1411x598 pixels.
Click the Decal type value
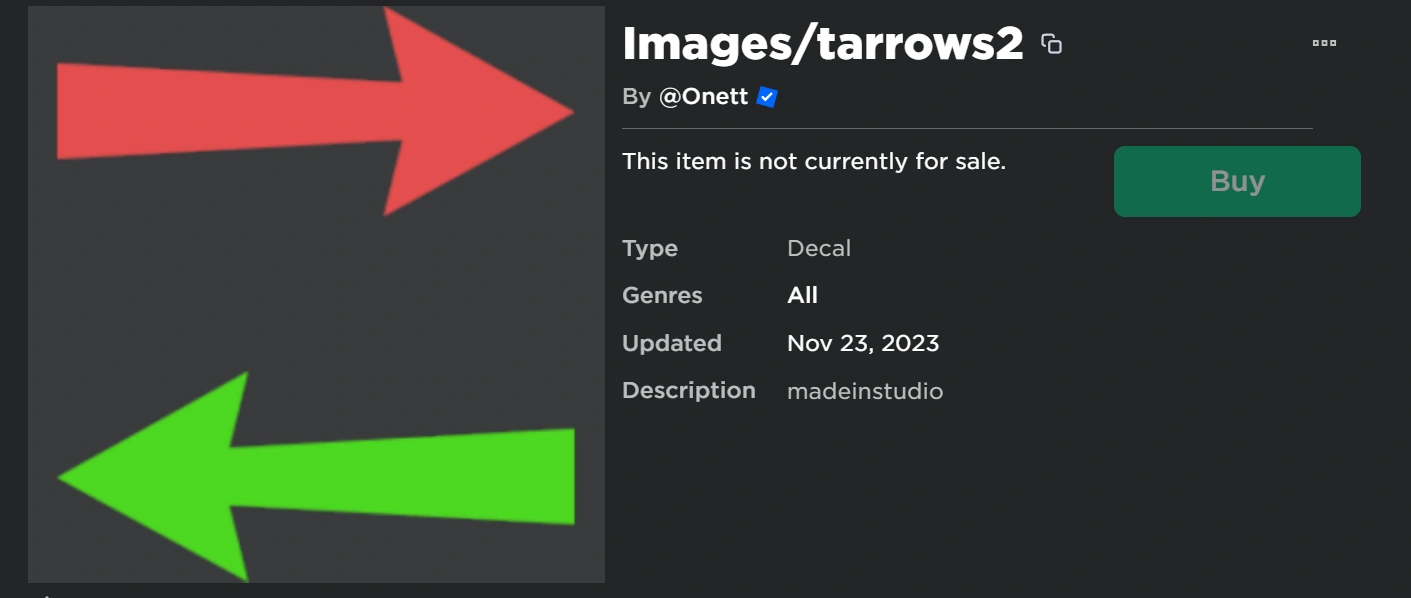[819, 249]
